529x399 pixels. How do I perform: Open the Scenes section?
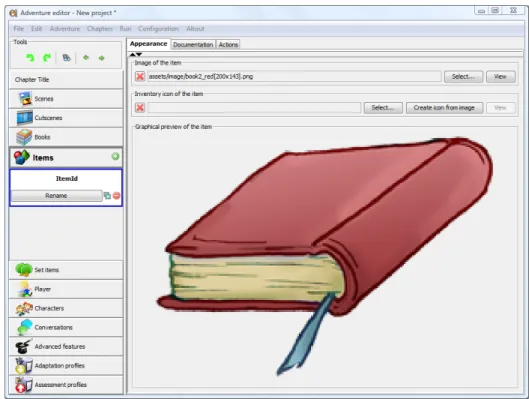point(66,99)
